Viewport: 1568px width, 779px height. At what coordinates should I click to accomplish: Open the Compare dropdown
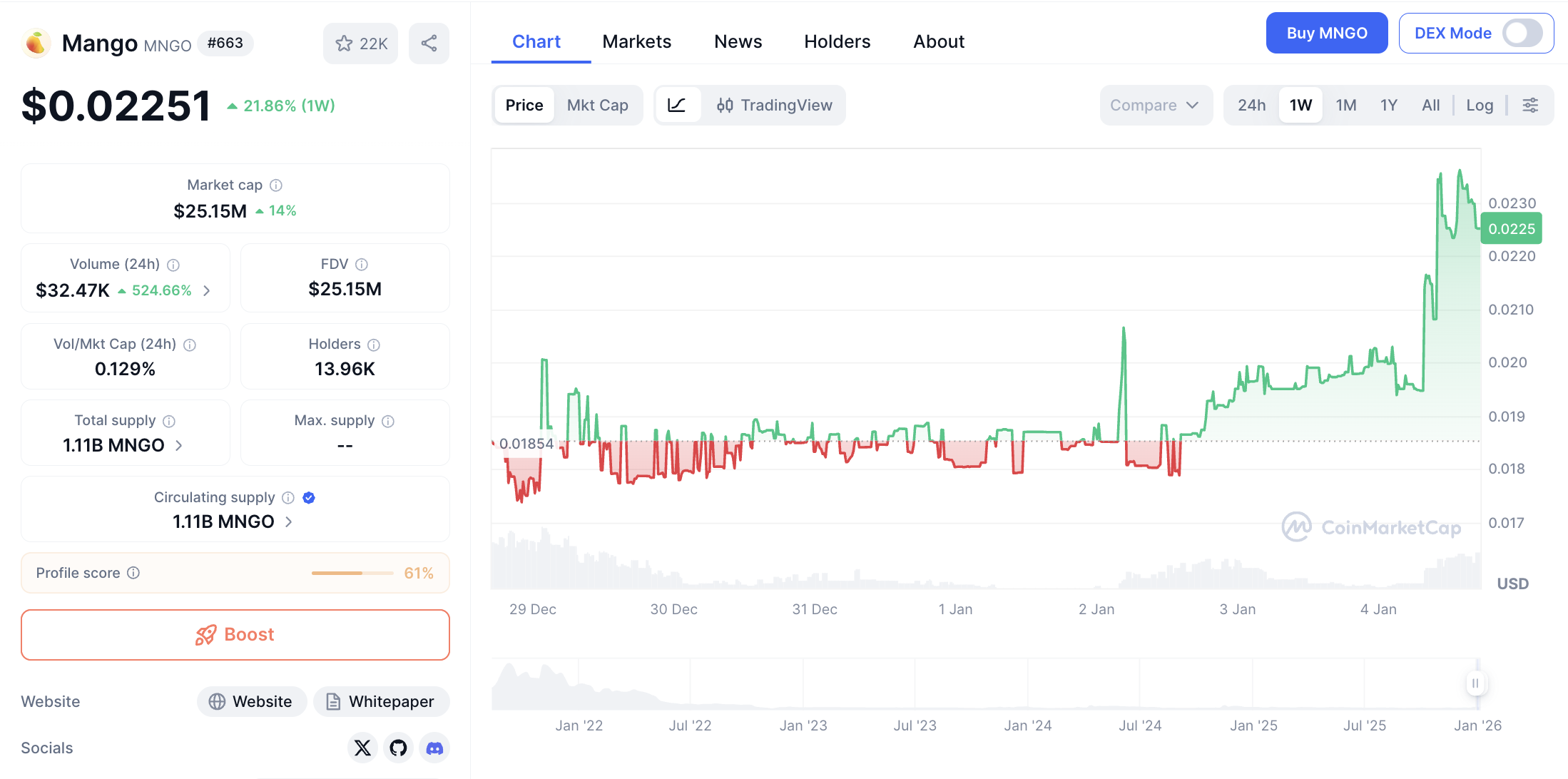click(x=1154, y=106)
